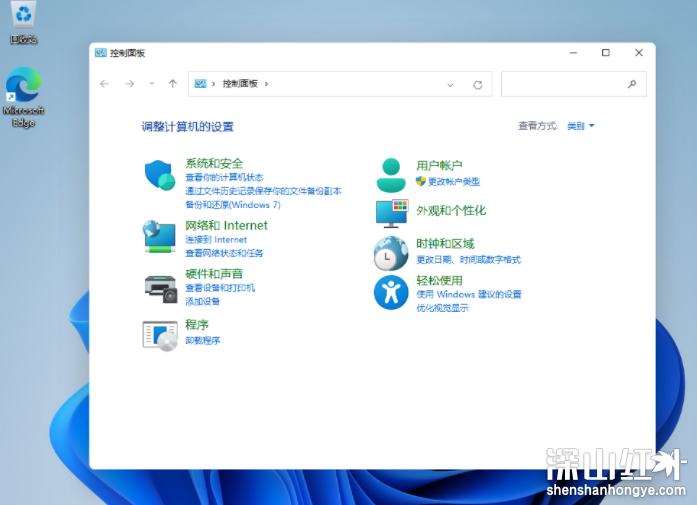This screenshot has height=505, width=697.
Task: Maximize the Control Panel window
Action: 605,53
